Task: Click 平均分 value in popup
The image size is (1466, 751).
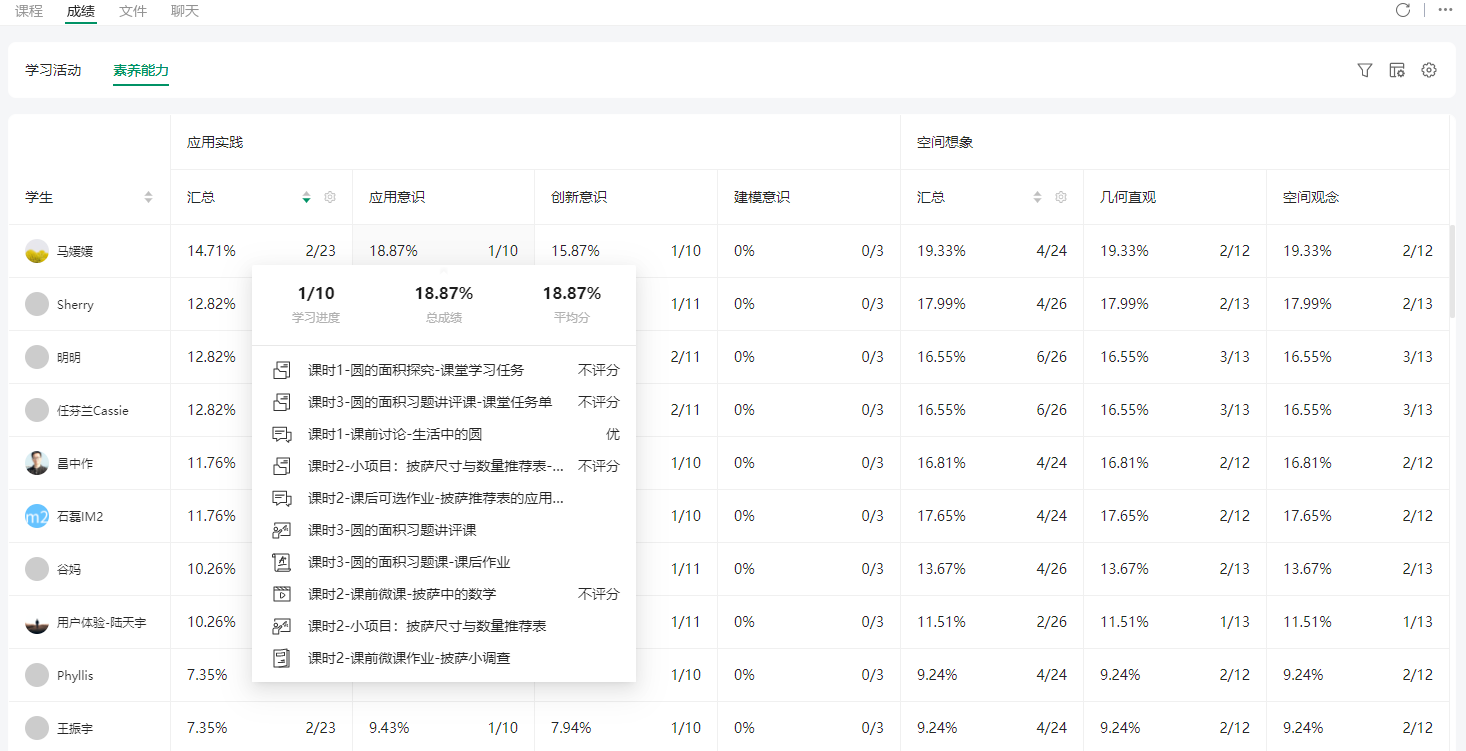Action: [572, 294]
